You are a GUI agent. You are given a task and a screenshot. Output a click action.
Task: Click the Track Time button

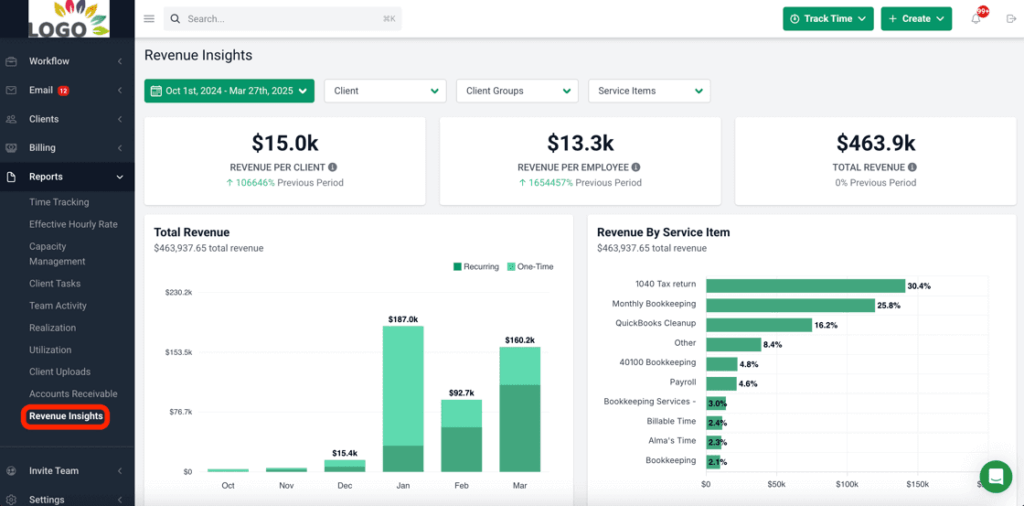pos(828,19)
